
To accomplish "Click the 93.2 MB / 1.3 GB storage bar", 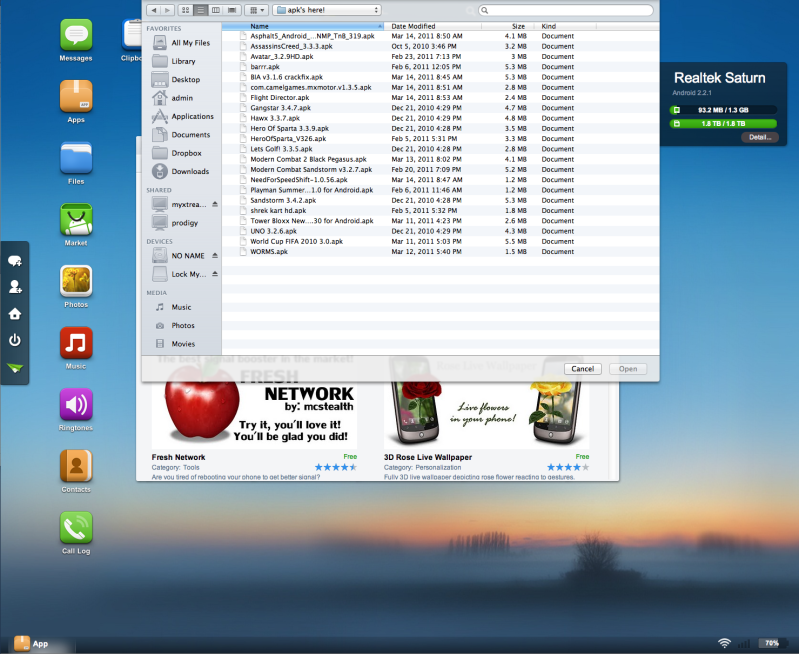I will click(x=723, y=110).
